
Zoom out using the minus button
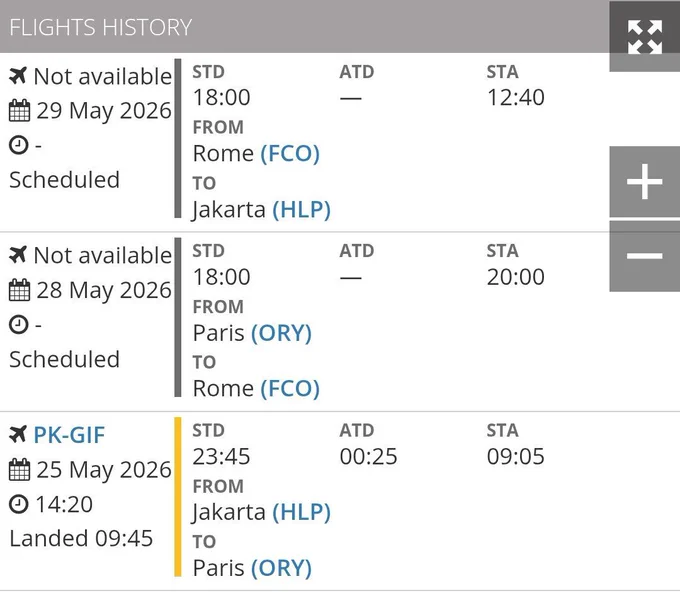(644, 256)
